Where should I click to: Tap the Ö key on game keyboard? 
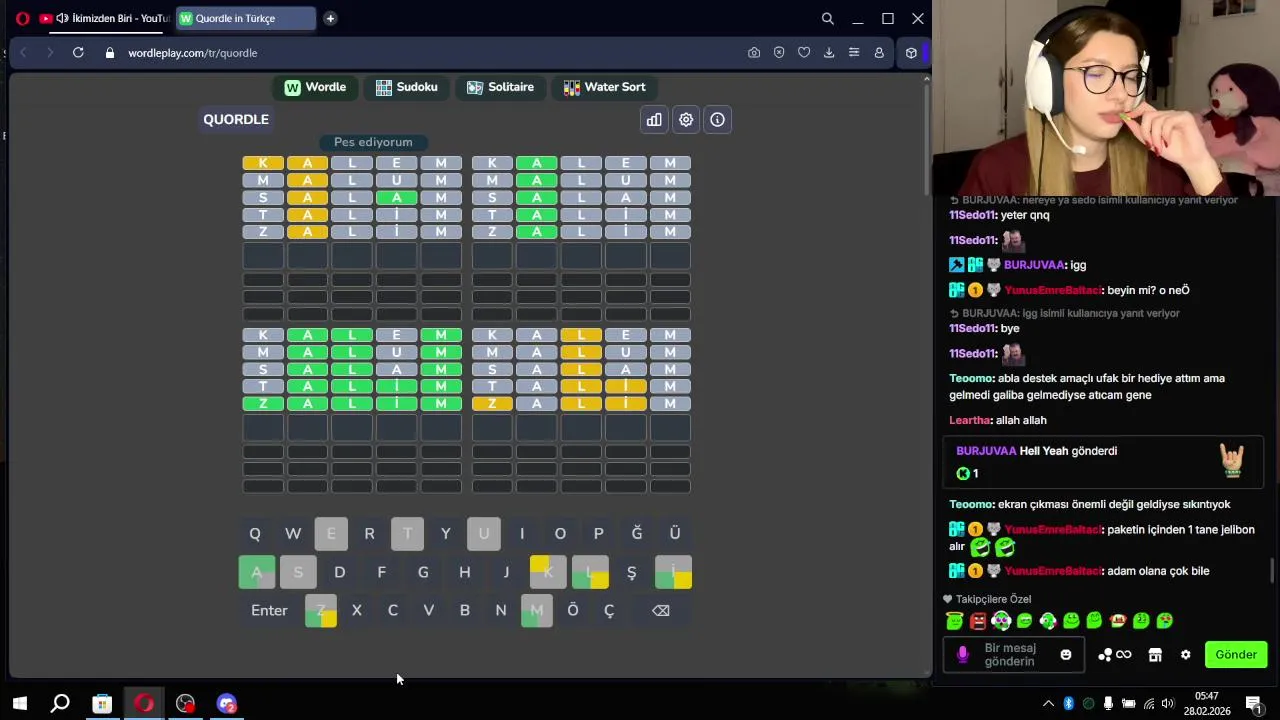(x=573, y=610)
